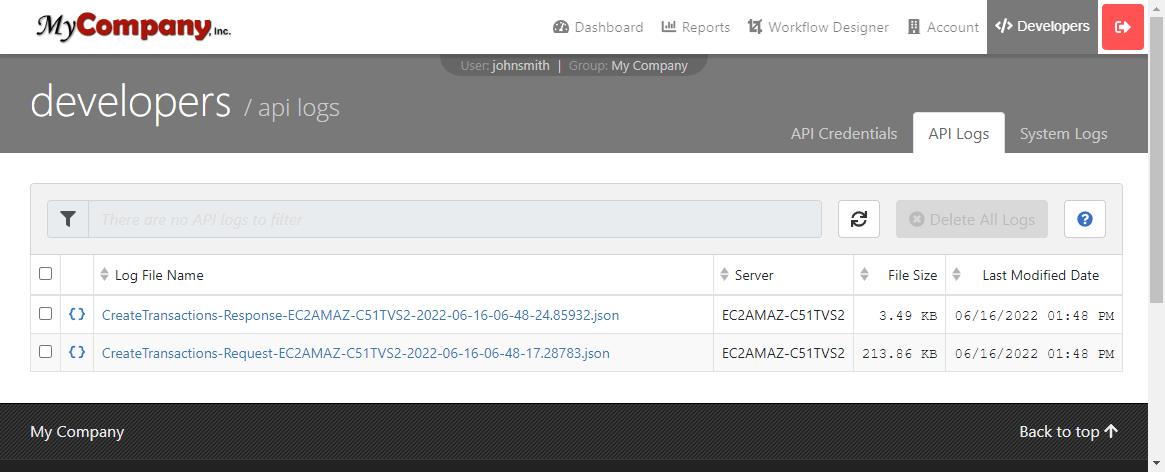Click the Back to top link

click(1068, 432)
